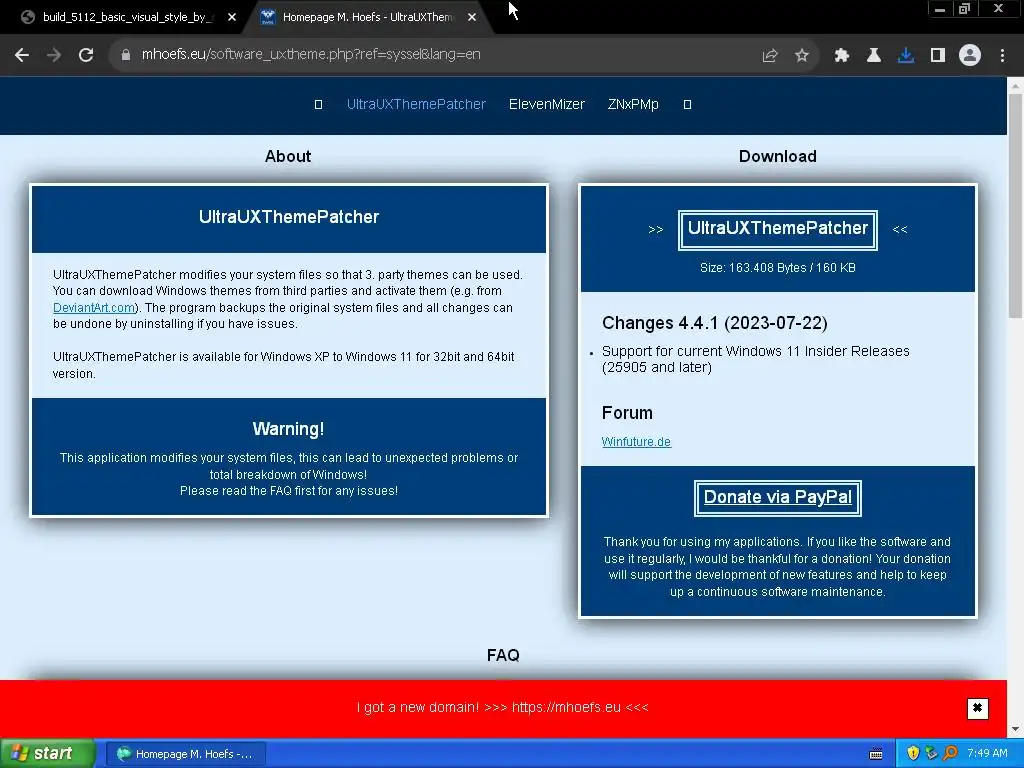Click Donate via PayPal

click(x=777, y=498)
